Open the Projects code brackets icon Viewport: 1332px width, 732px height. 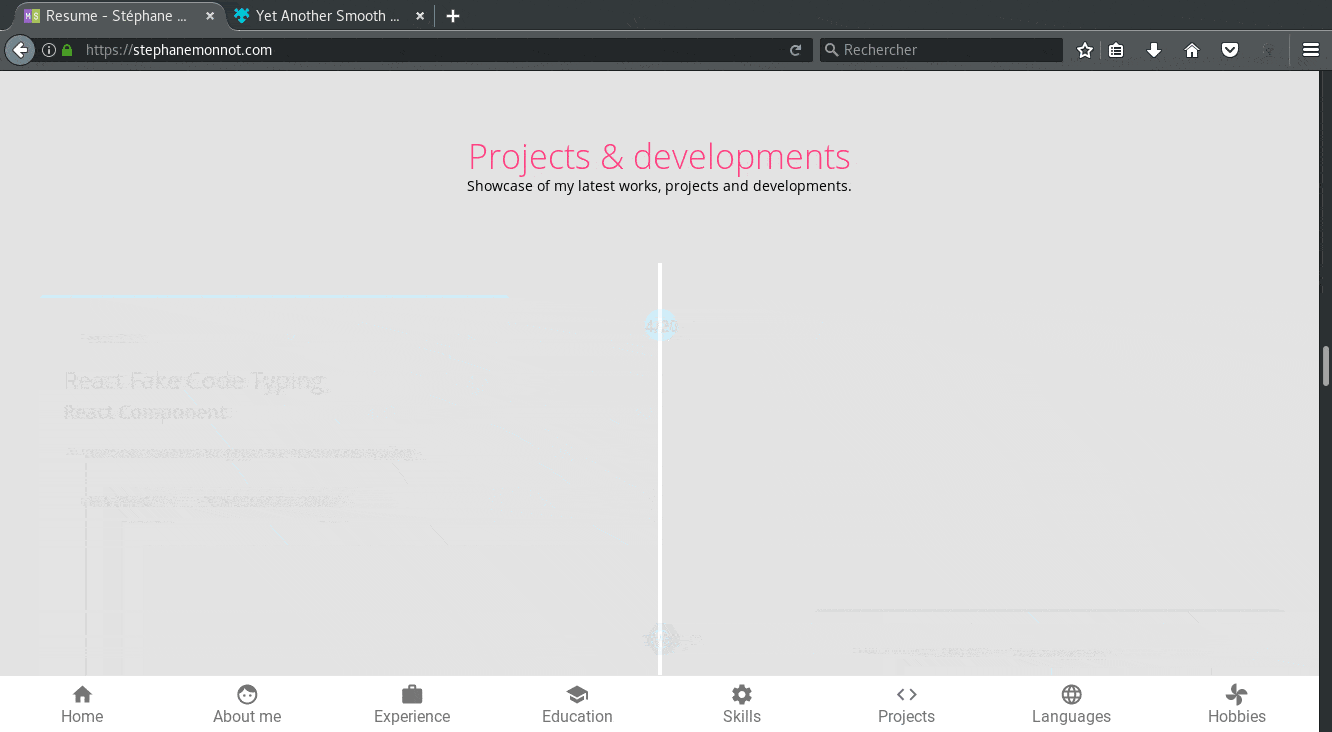pos(906,694)
